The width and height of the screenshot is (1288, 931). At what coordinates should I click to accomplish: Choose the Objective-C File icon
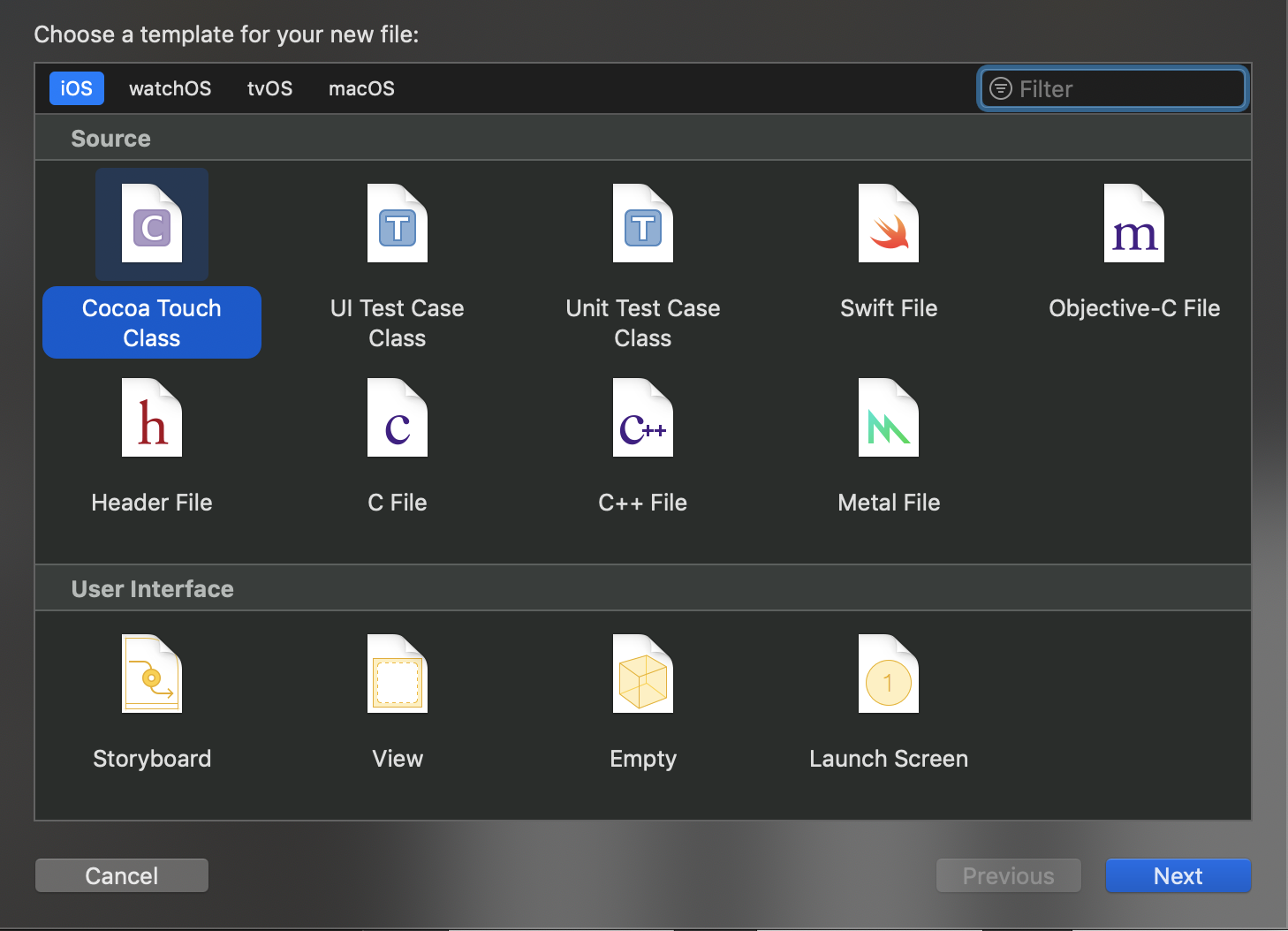[x=1134, y=223]
